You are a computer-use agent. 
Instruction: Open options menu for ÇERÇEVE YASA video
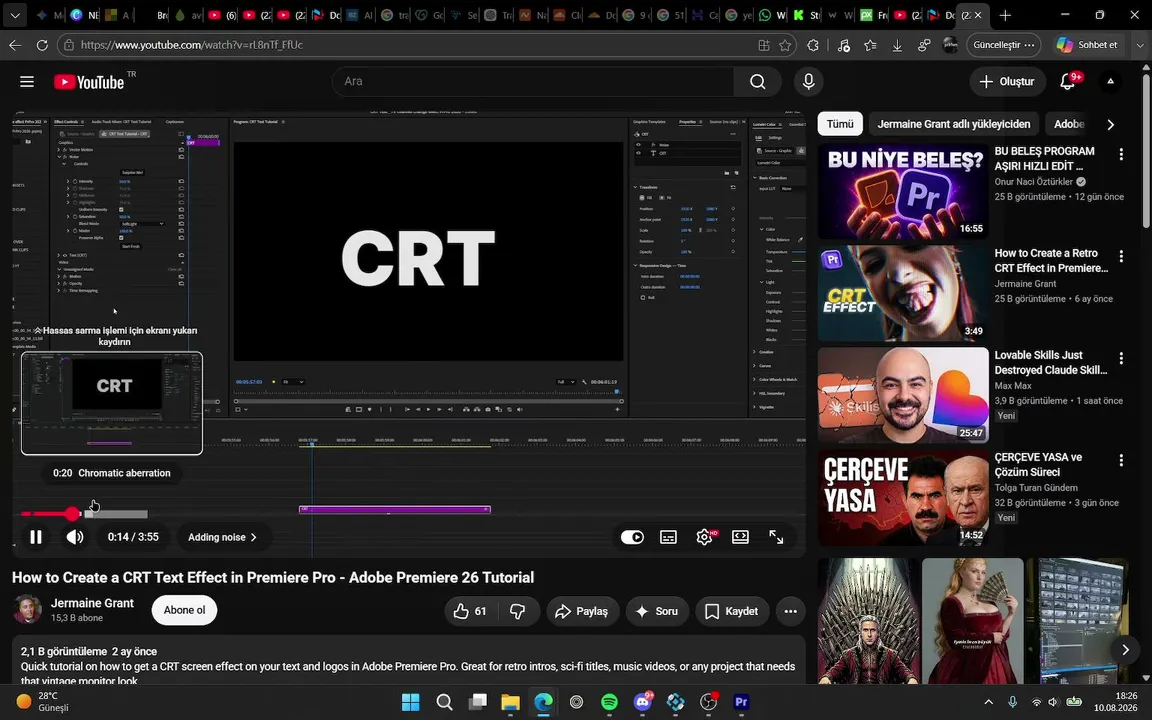1121,461
